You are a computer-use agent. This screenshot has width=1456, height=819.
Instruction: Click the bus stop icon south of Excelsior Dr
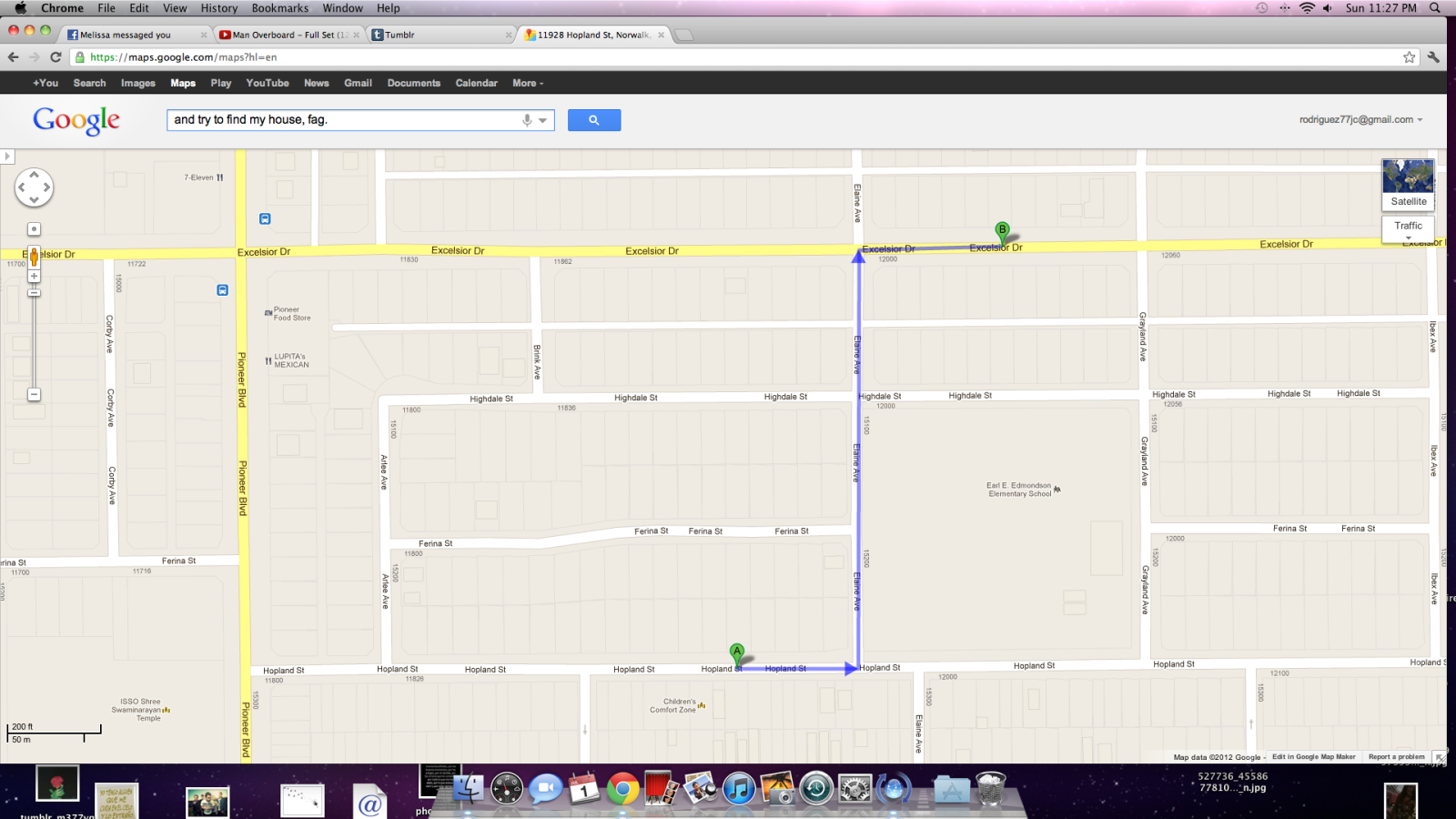222,290
